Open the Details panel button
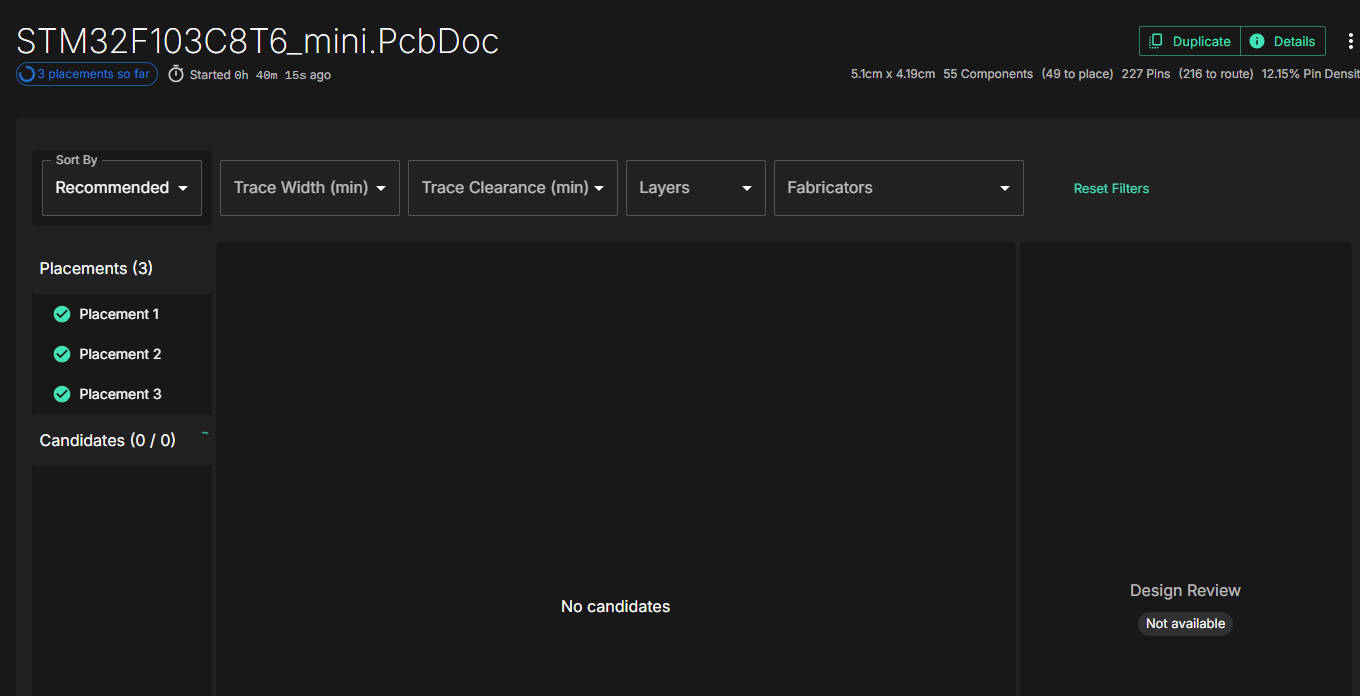 point(1283,41)
